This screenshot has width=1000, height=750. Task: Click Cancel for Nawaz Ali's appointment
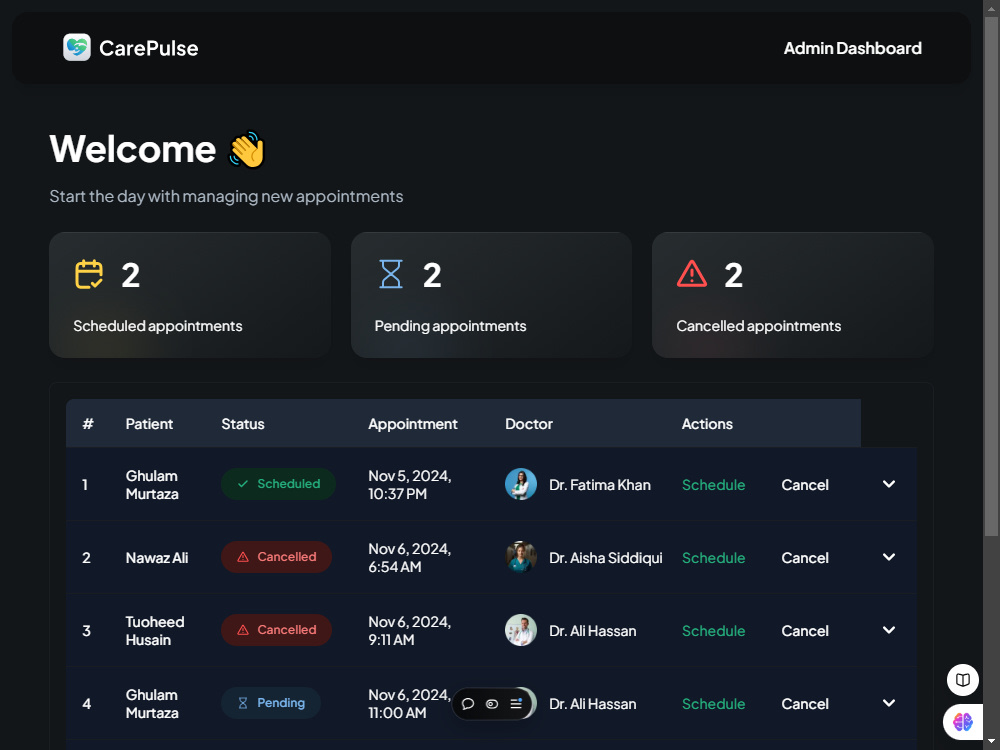[x=805, y=558]
